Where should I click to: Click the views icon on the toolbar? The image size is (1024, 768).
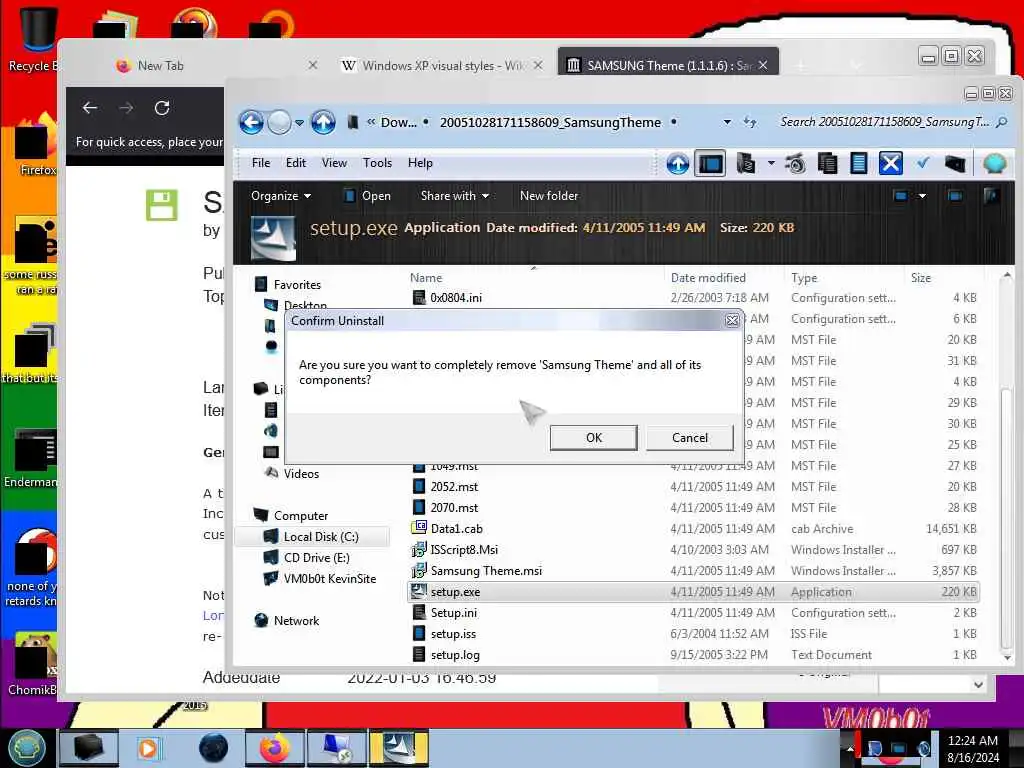tap(746, 163)
